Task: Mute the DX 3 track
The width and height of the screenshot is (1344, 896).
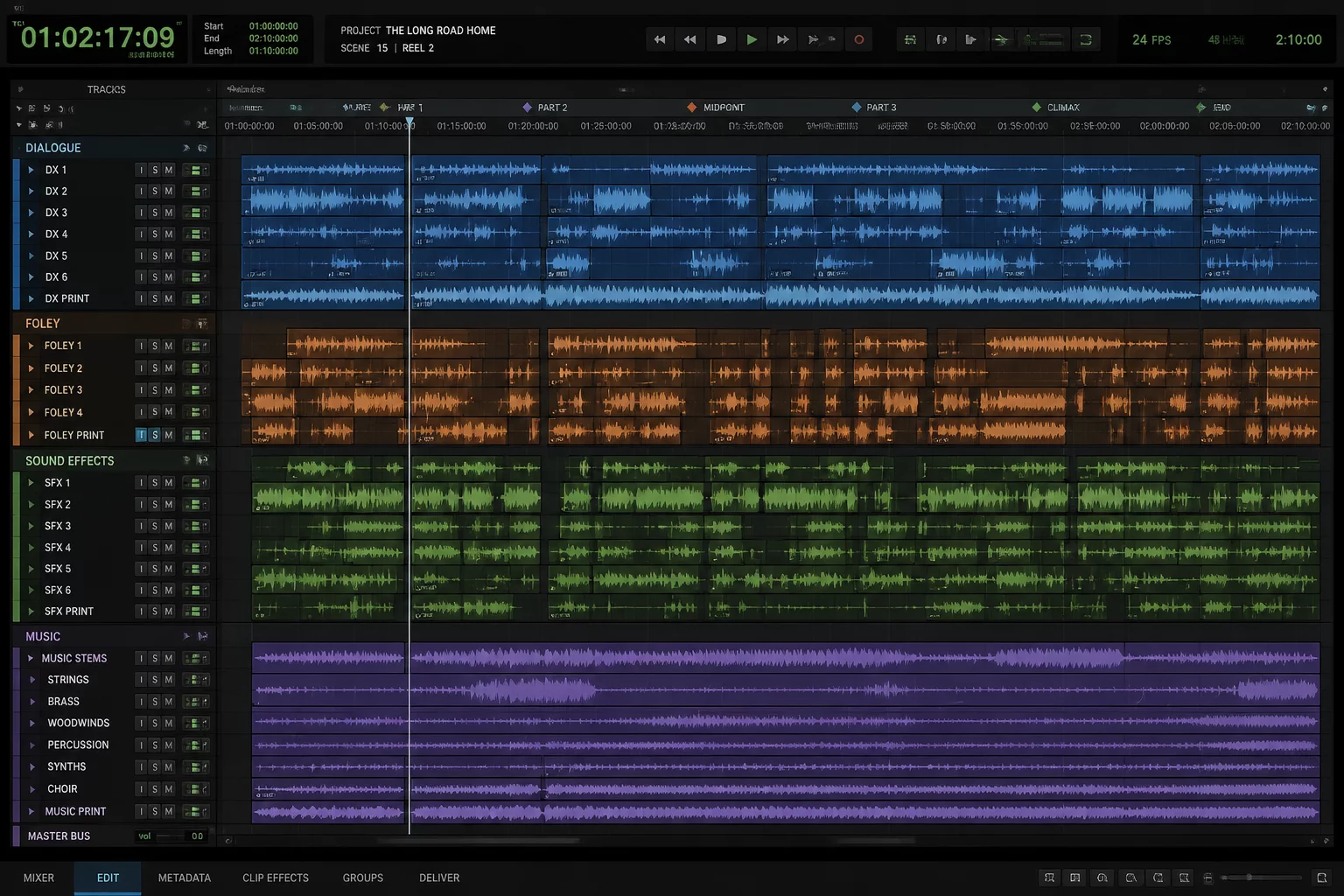Action: pos(169,213)
